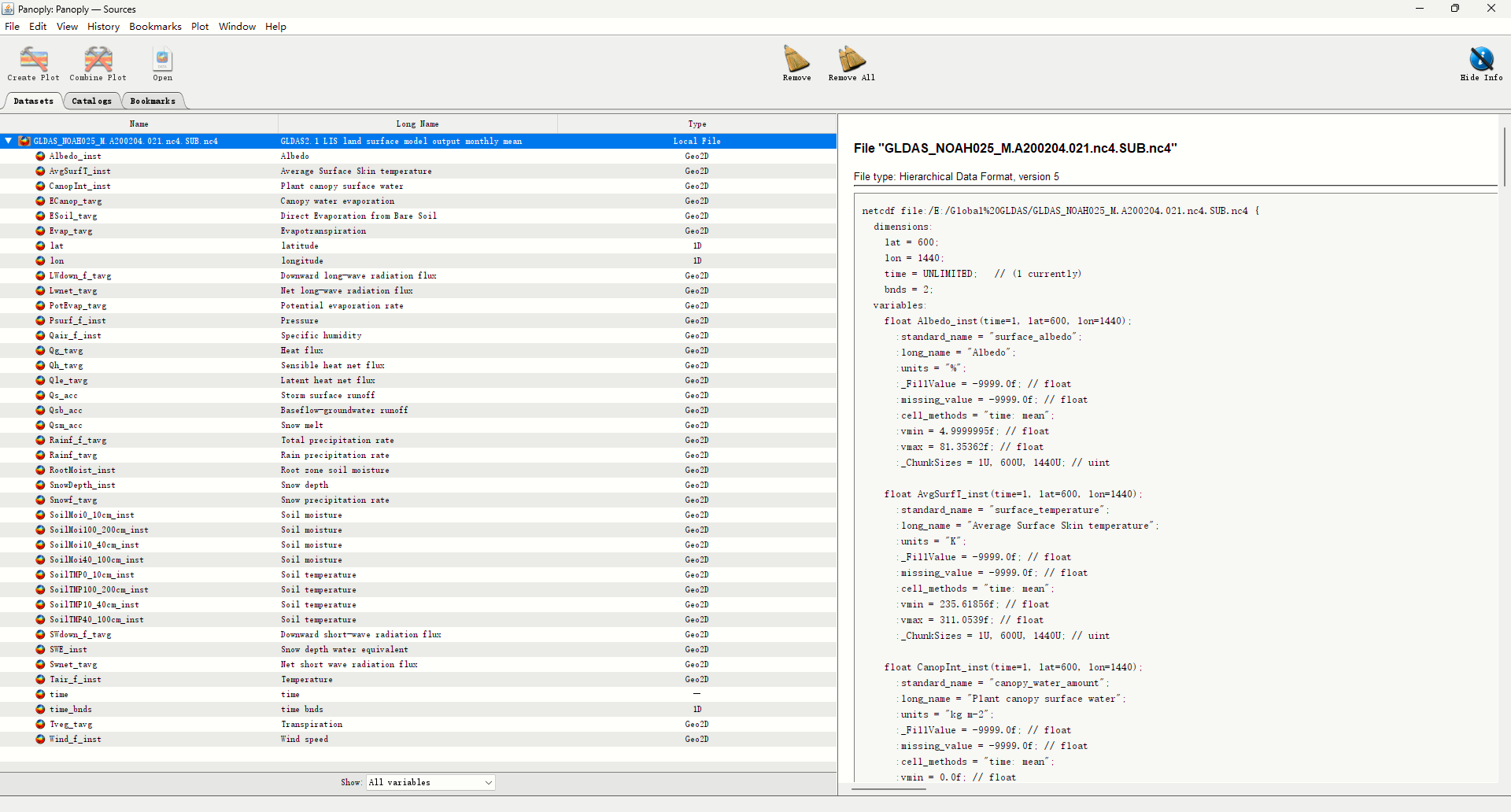
Task: Open the View menu
Action: 67,26
